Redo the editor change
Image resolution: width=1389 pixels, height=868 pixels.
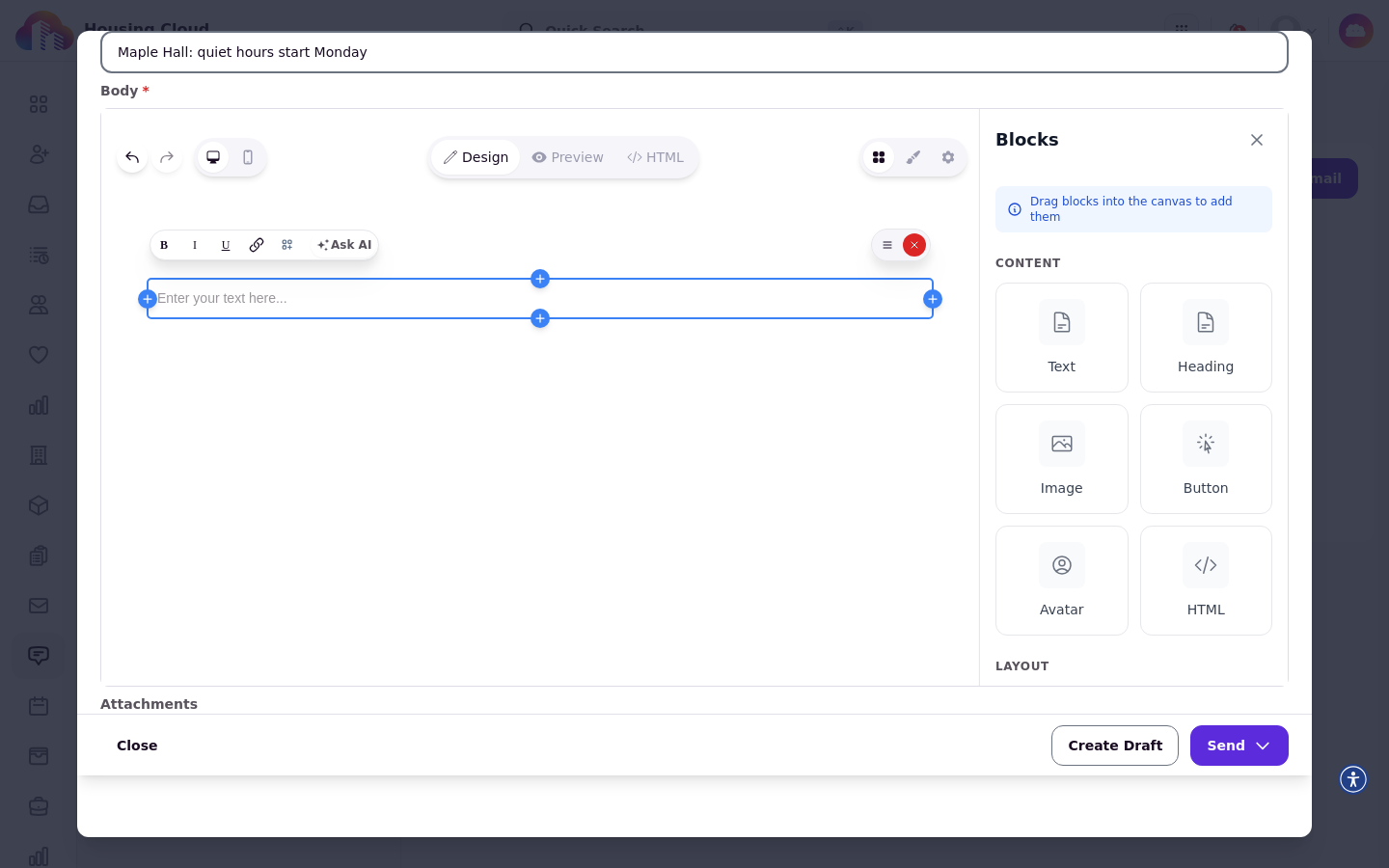(x=167, y=157)
